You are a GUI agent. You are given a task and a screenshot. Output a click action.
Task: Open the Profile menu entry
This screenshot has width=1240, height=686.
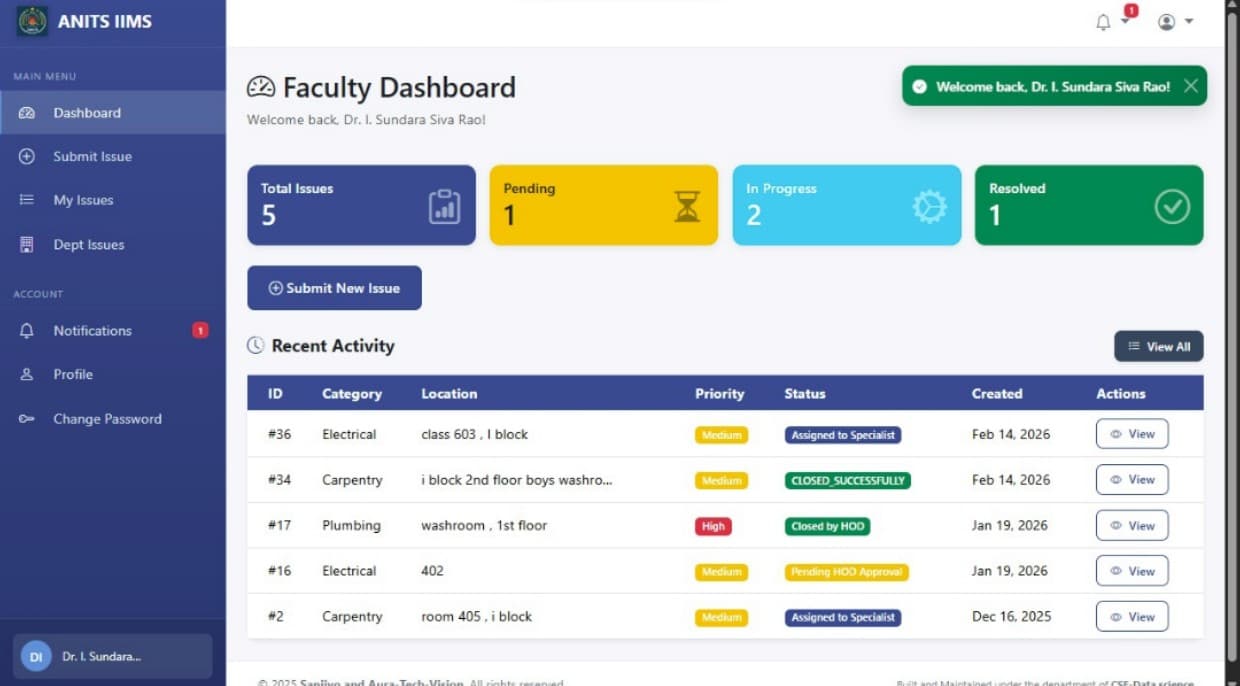113,374
